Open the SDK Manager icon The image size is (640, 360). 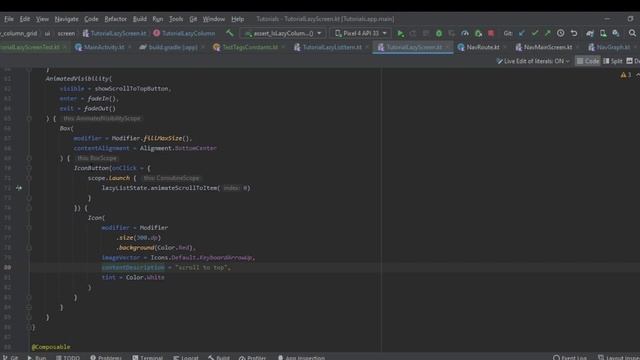point(616,33)
